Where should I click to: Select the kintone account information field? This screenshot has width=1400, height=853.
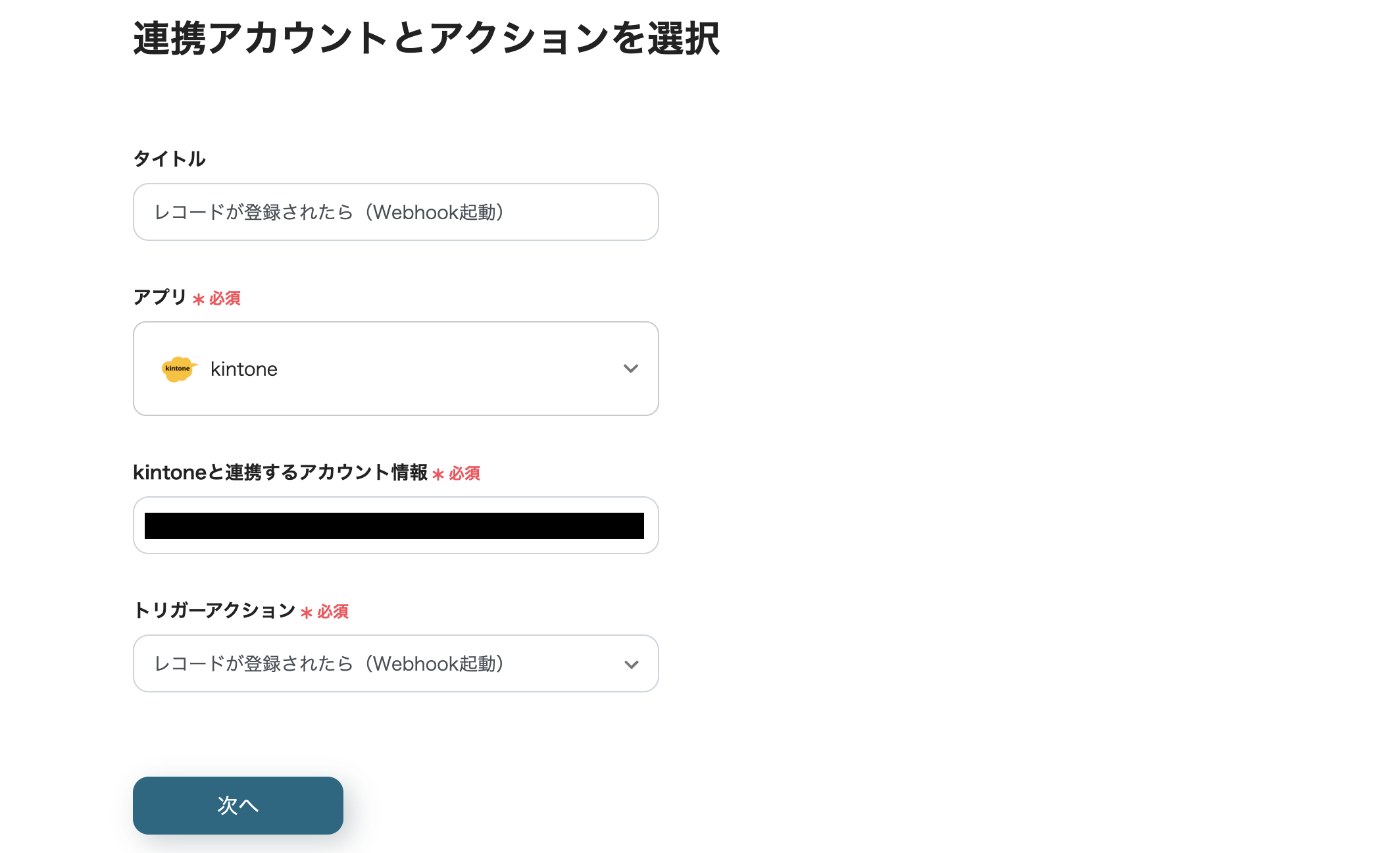(395, 525)
